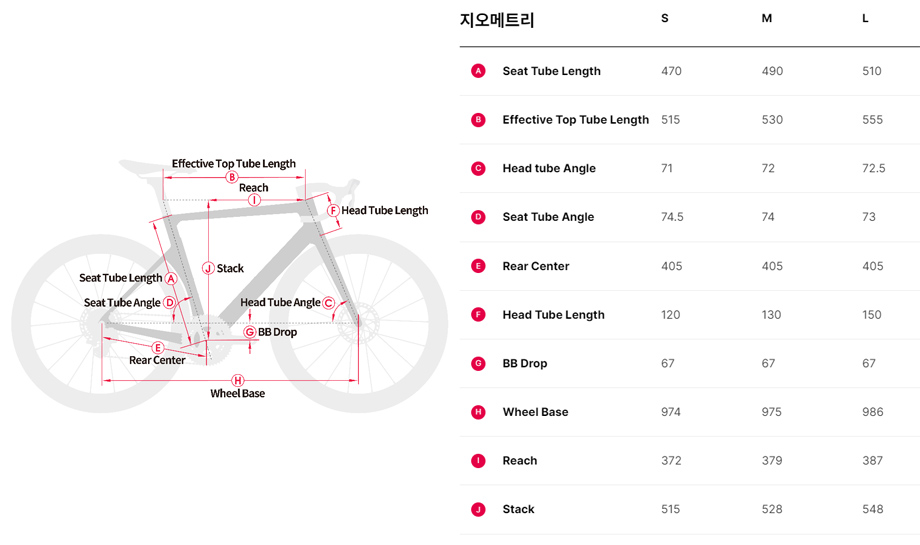Click the Wheel Base row label in table
The image size is (920, 545).
(x=535, y=412)
